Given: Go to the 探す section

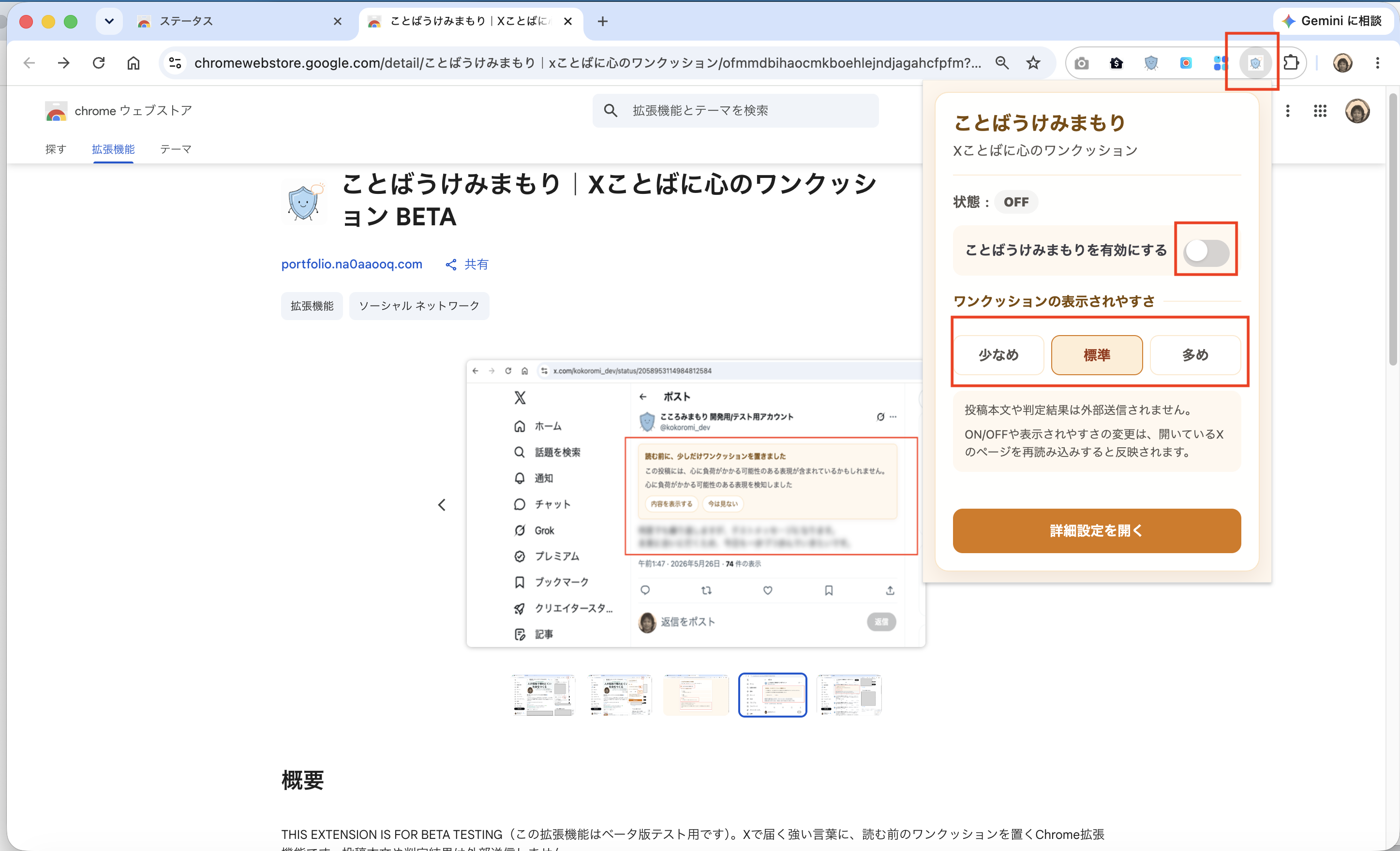Looking at the screenshot, I should click(x=56, y=149).
